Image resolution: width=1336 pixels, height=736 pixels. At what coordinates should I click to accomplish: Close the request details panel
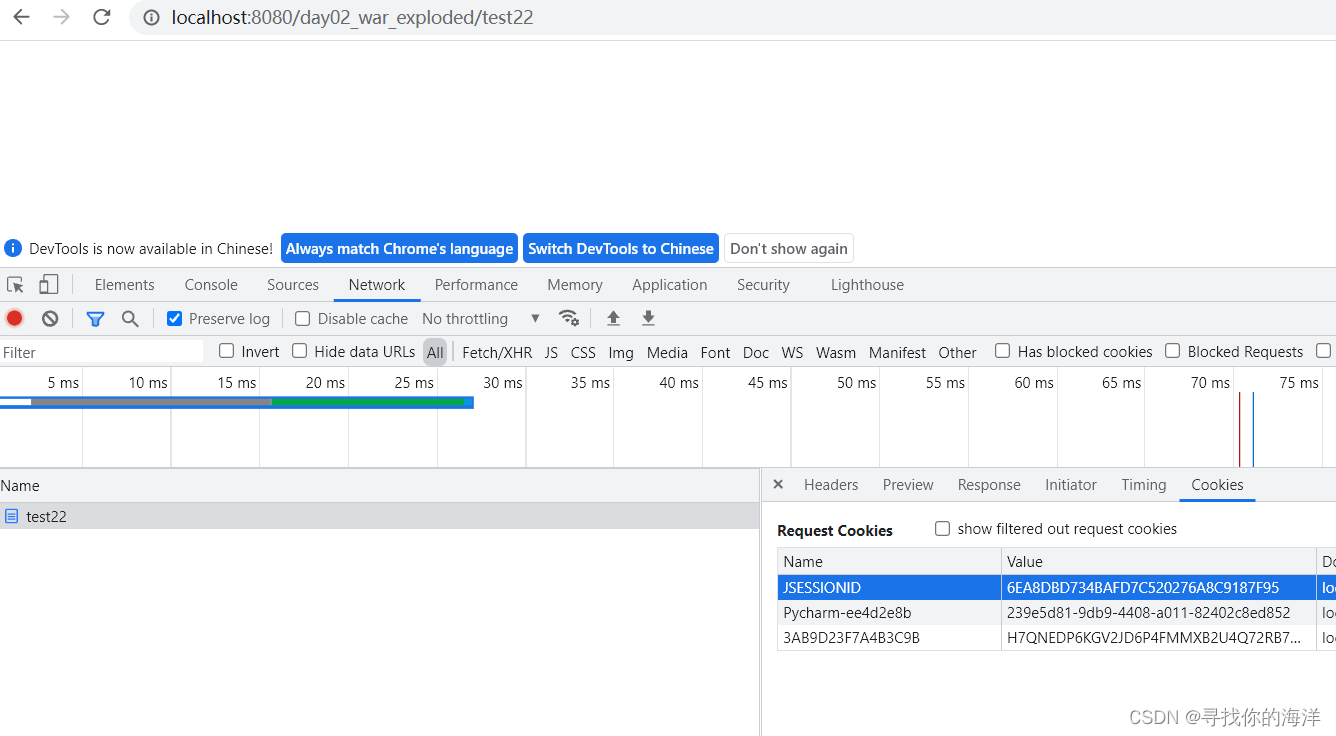pos(778,484)
